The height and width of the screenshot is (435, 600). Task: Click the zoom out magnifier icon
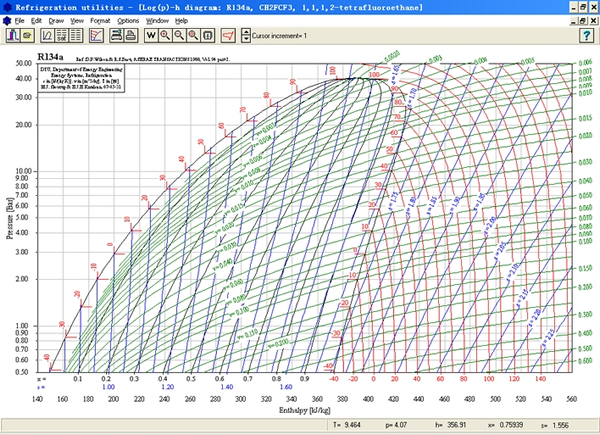coord(179,36)
